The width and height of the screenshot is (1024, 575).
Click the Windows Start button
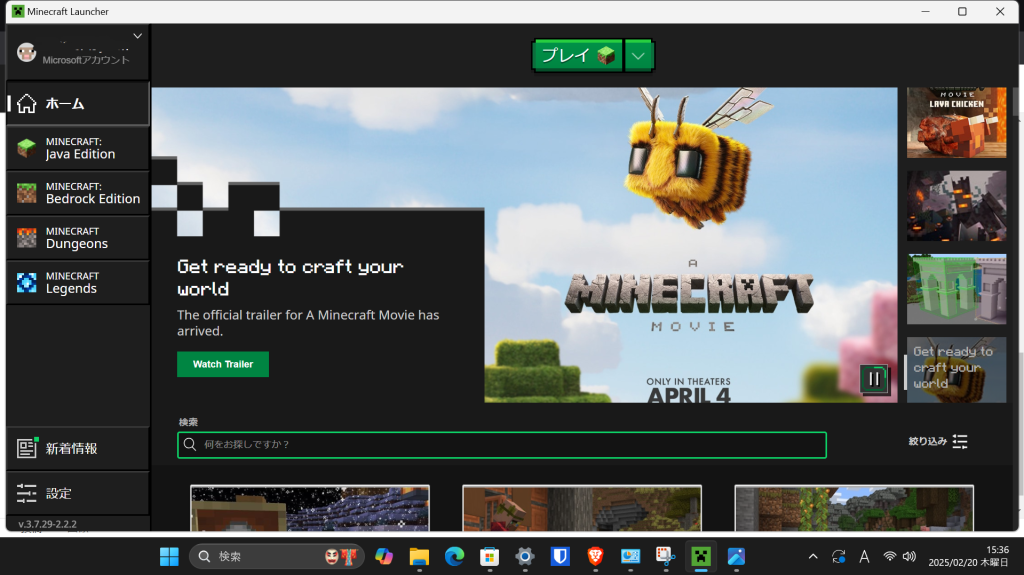pos(169,556)
